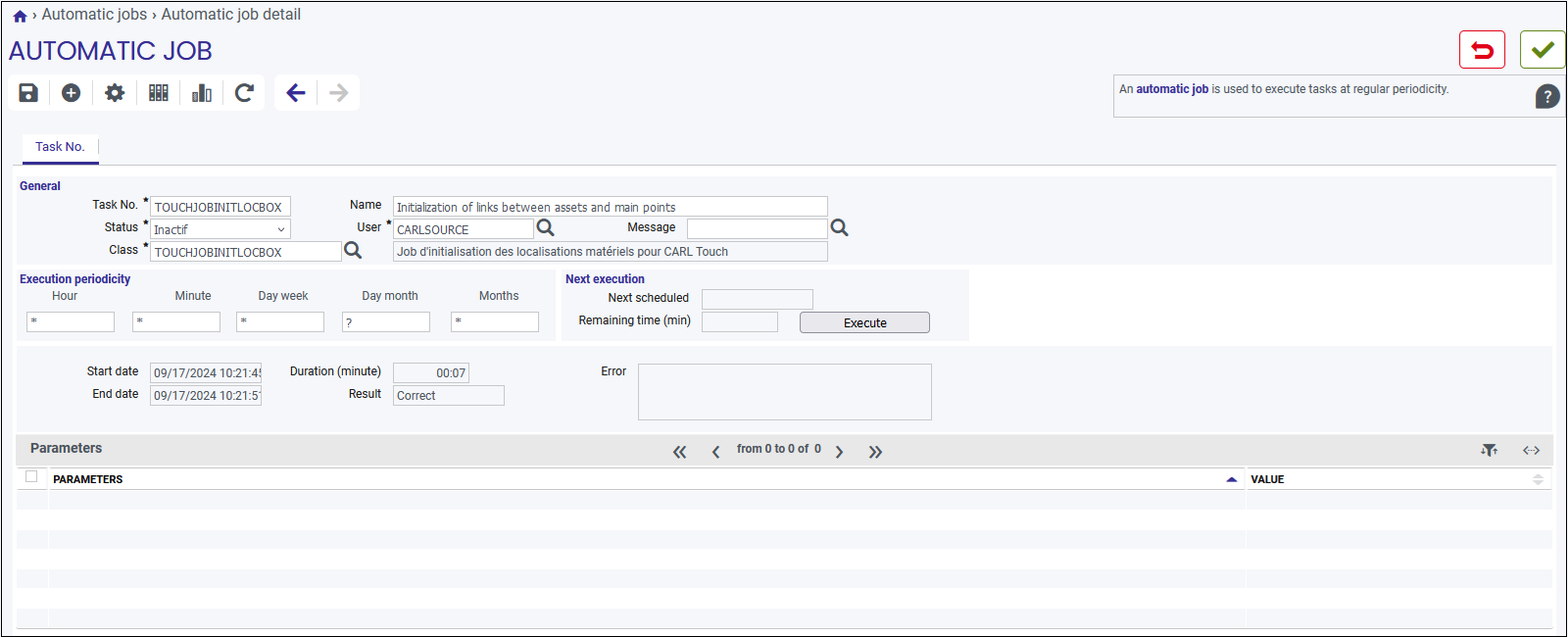
Task: Go to previous record arrow
Action: coord(296,92)
